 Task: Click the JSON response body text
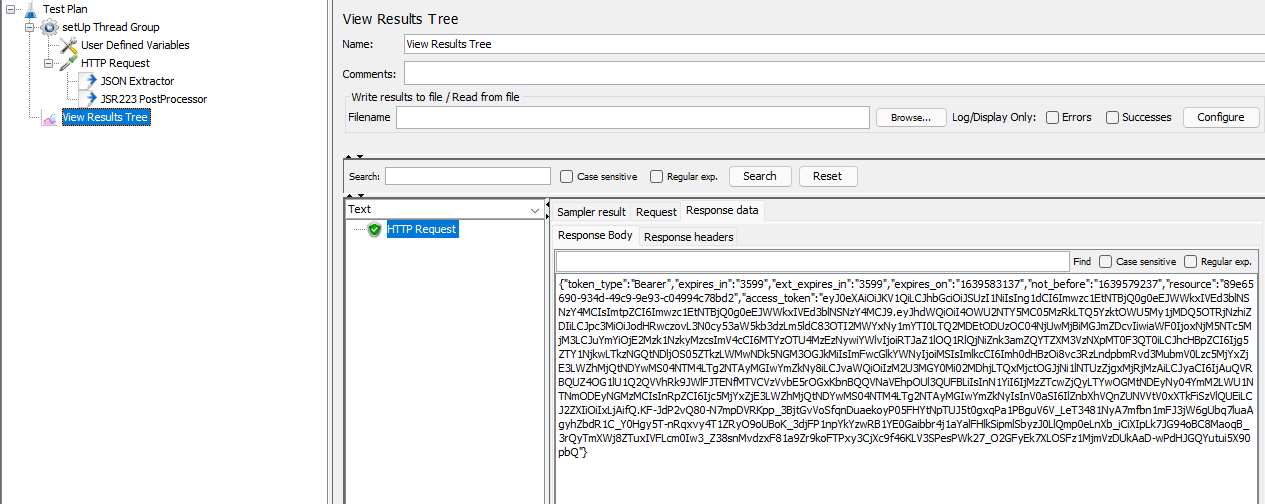click(906, 368)
